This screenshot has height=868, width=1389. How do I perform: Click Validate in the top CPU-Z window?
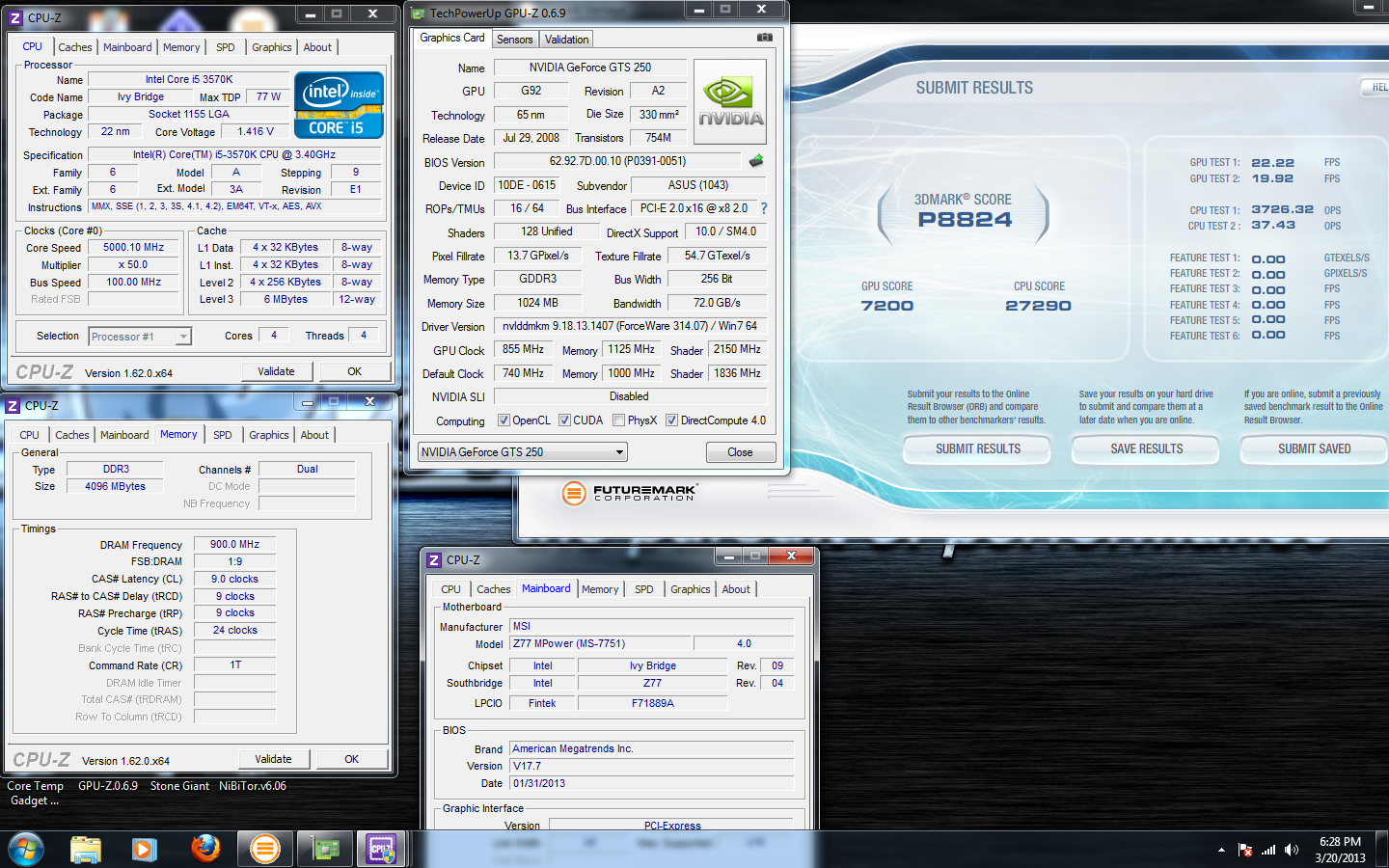pyautogui.click(x=276, y=371)
